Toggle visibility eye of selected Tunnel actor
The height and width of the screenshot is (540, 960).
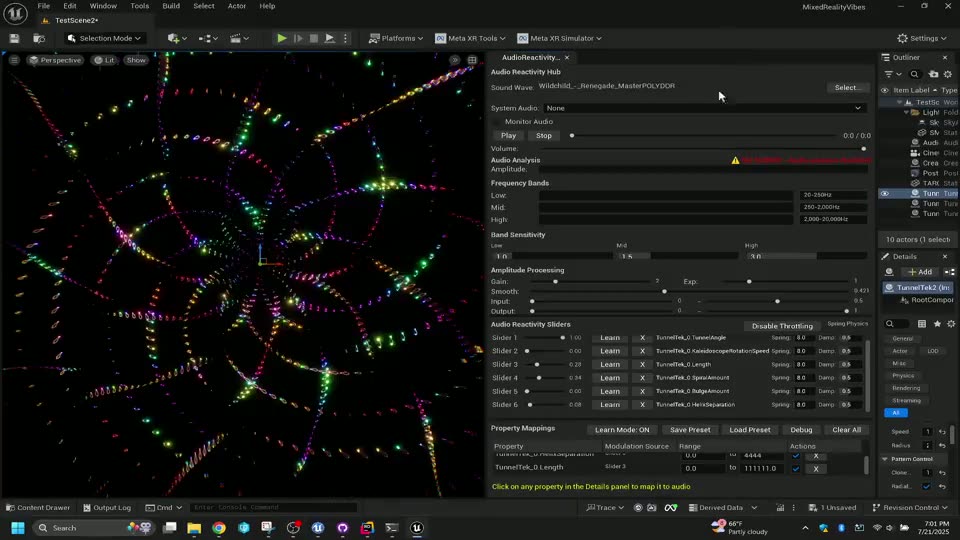pos(884,193)
